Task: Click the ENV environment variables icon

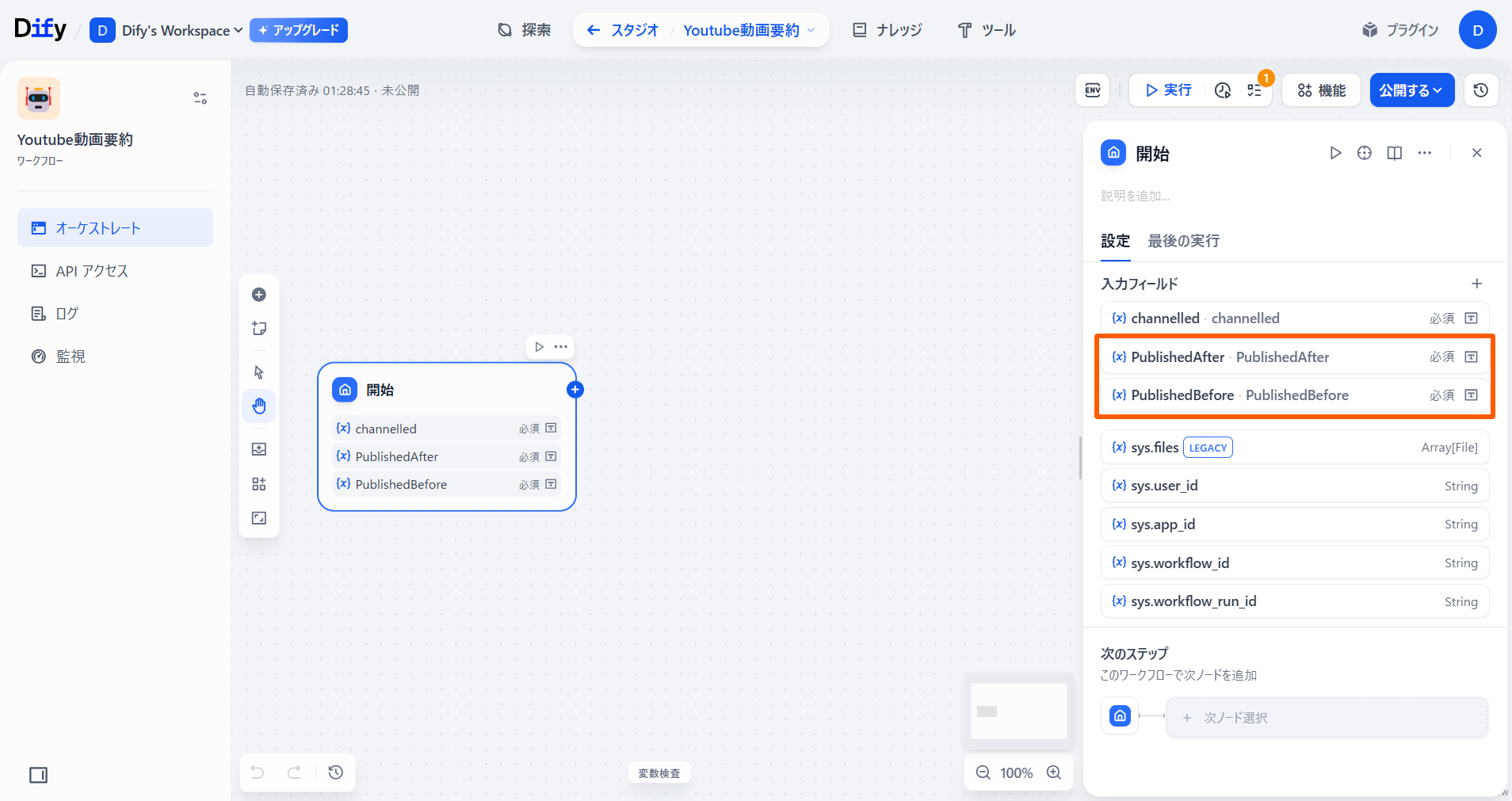Action: (1092, 90)
